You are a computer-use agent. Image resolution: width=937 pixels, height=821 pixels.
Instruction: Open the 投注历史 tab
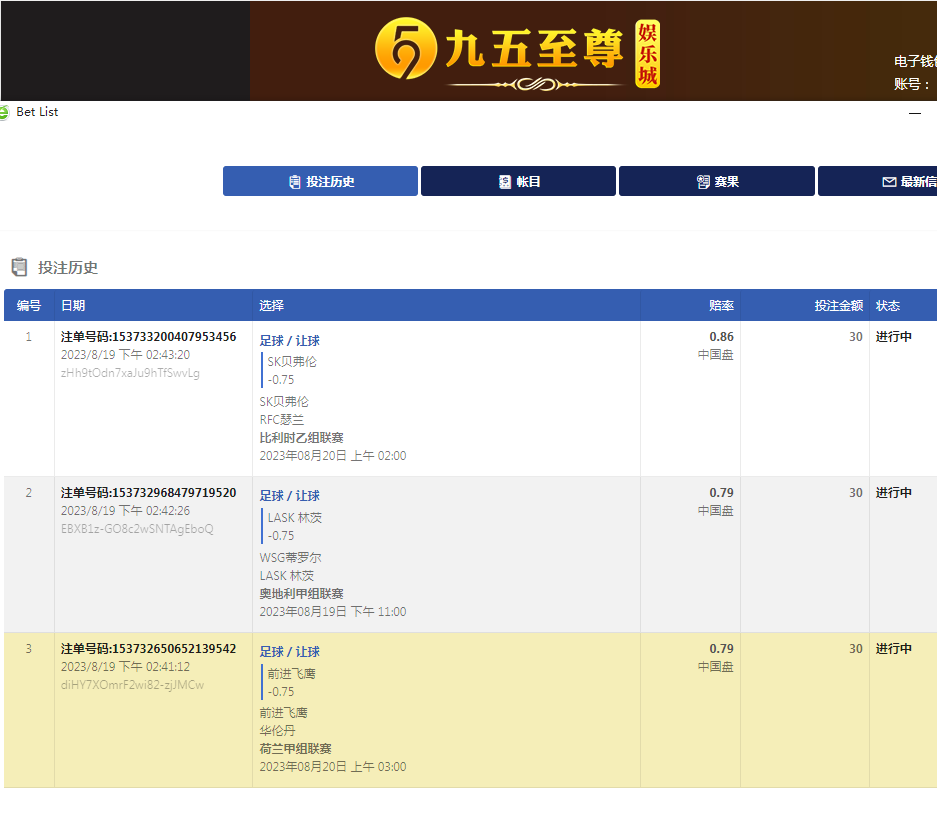(320, 181)
